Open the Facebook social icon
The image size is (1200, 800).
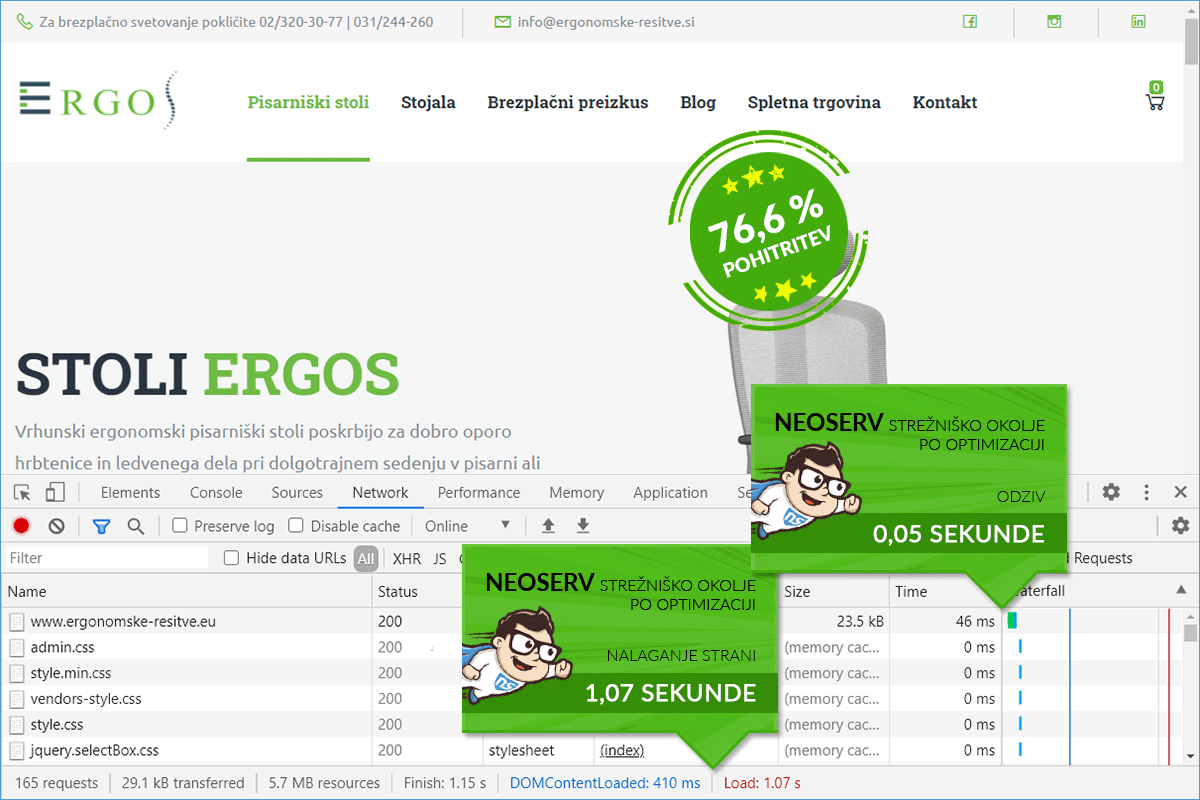point(970,21)
